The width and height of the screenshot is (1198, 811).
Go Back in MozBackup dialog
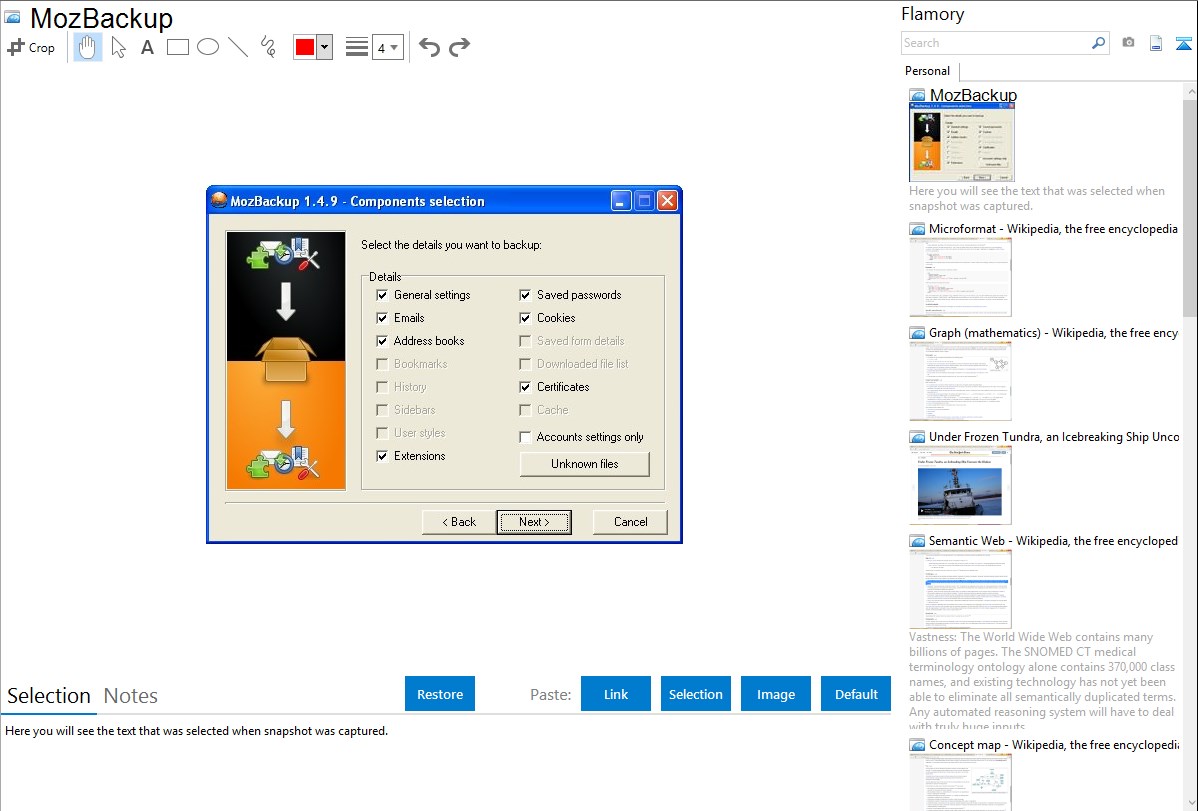click(459, 522)
